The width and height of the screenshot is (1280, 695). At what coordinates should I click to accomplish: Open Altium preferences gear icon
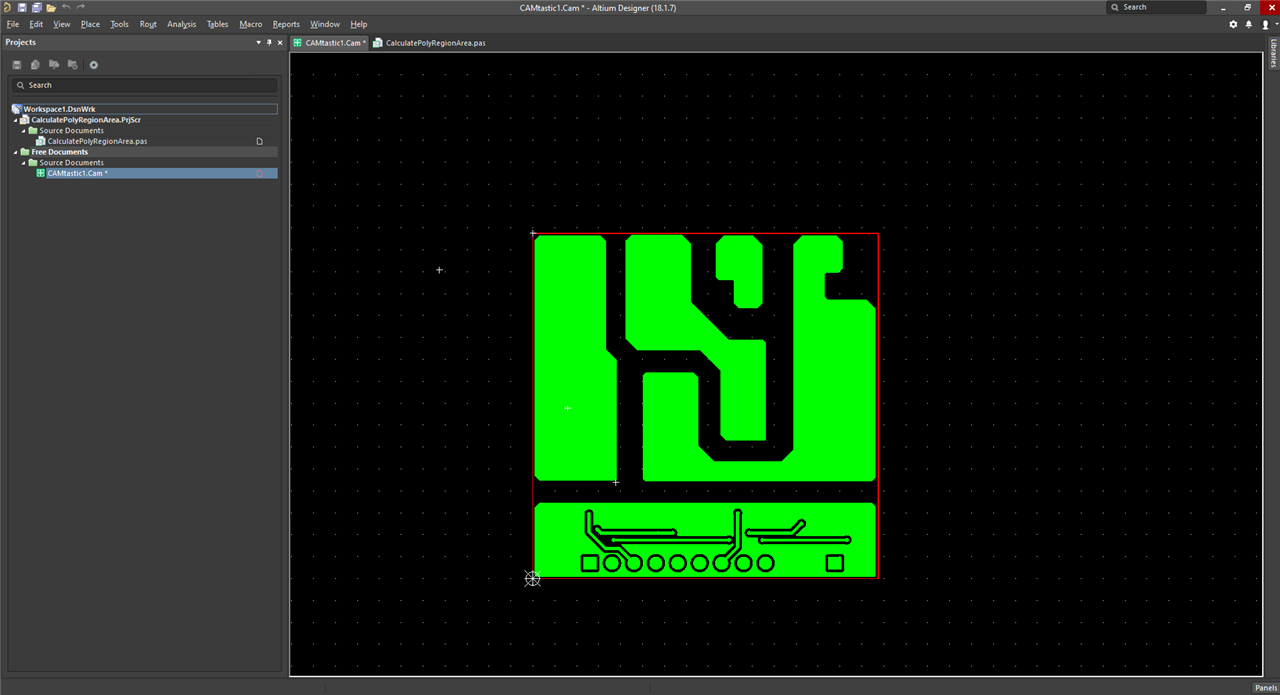1233,24
